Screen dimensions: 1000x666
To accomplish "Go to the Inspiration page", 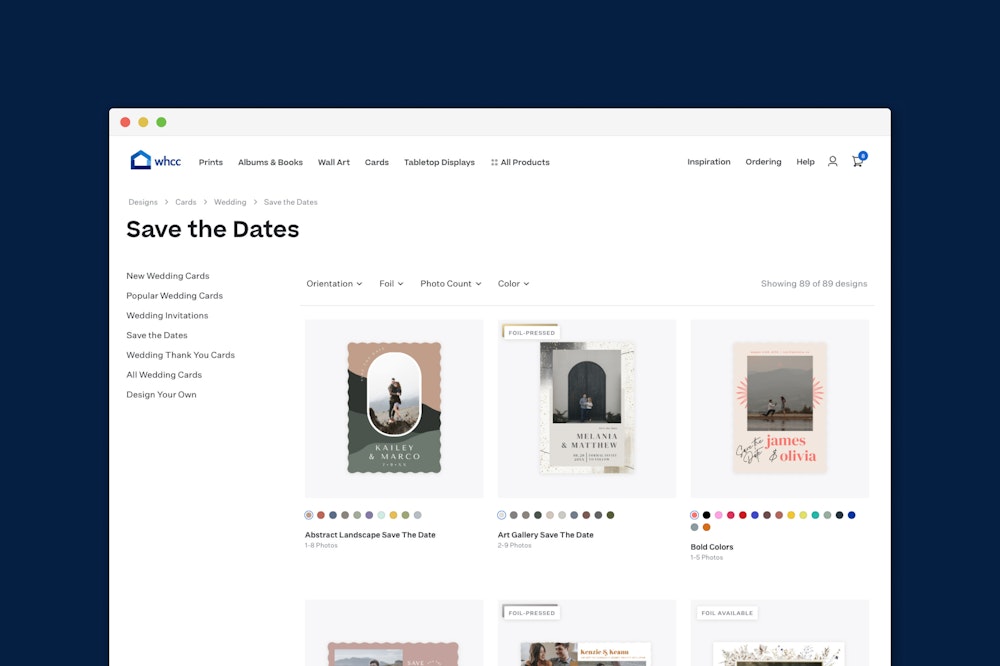I will coord(709,161).
